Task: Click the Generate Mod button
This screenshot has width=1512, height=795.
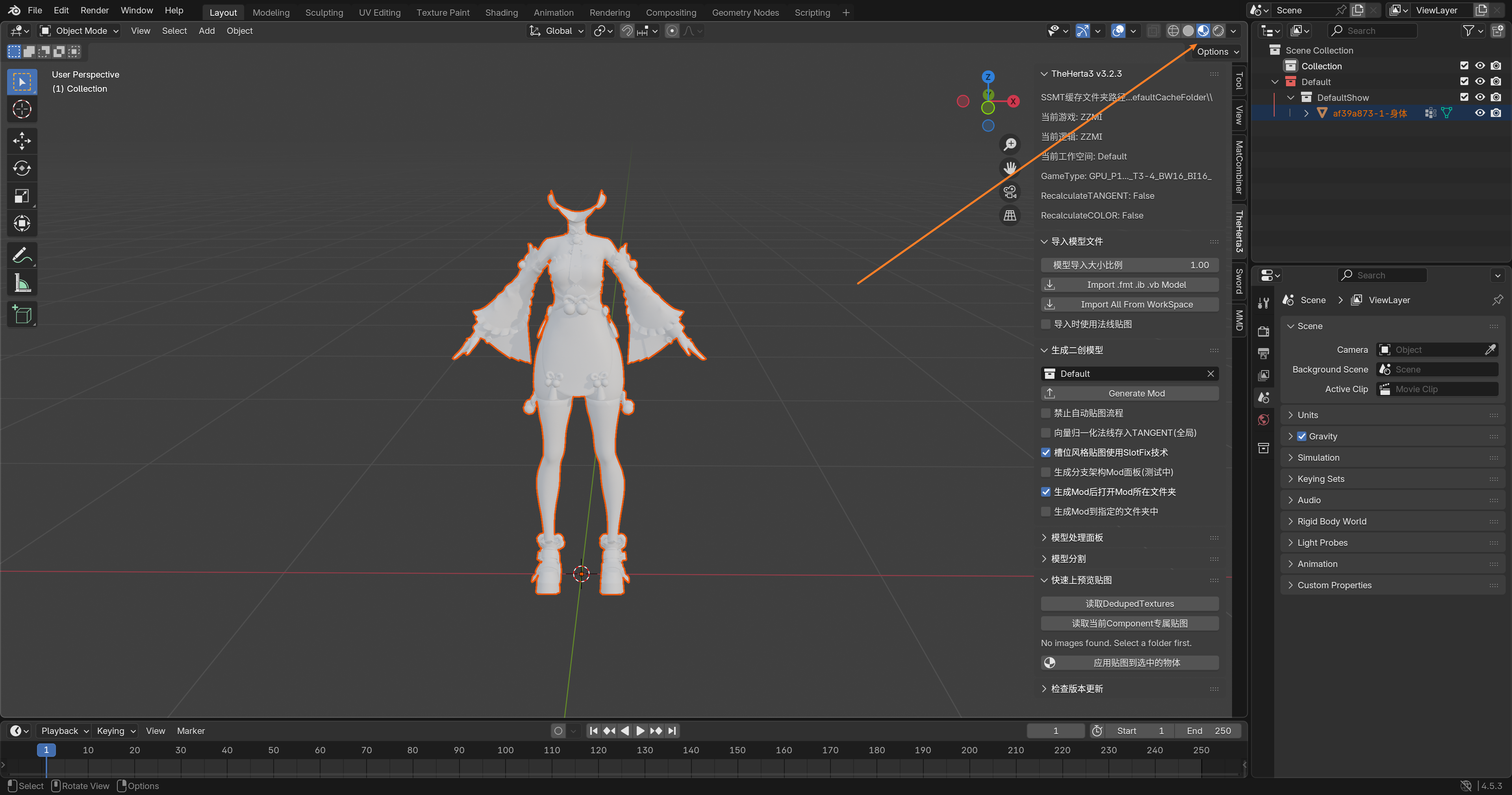Action: click(1129, 393)
